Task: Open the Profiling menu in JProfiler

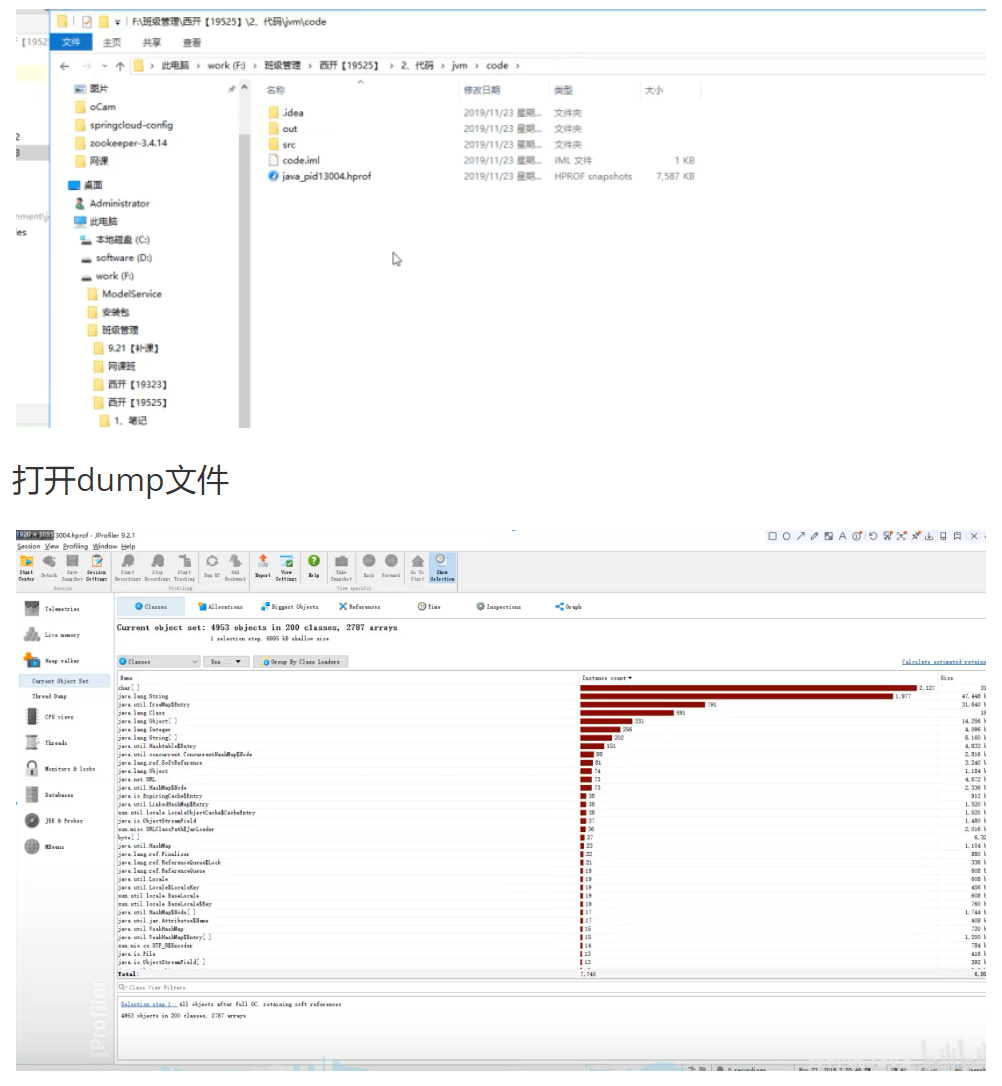Action: (x=75, y=546)
